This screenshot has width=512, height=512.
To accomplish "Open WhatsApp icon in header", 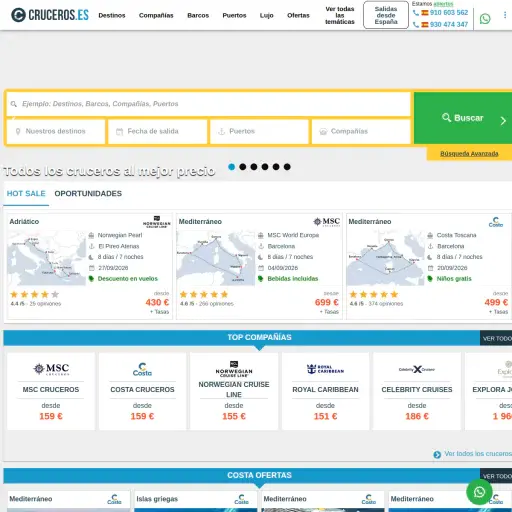I will [485, 19].
